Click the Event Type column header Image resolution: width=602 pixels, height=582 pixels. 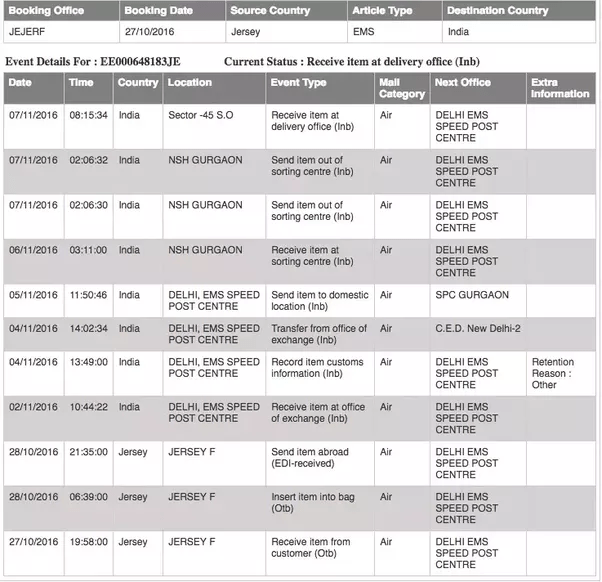pos(320,88)
